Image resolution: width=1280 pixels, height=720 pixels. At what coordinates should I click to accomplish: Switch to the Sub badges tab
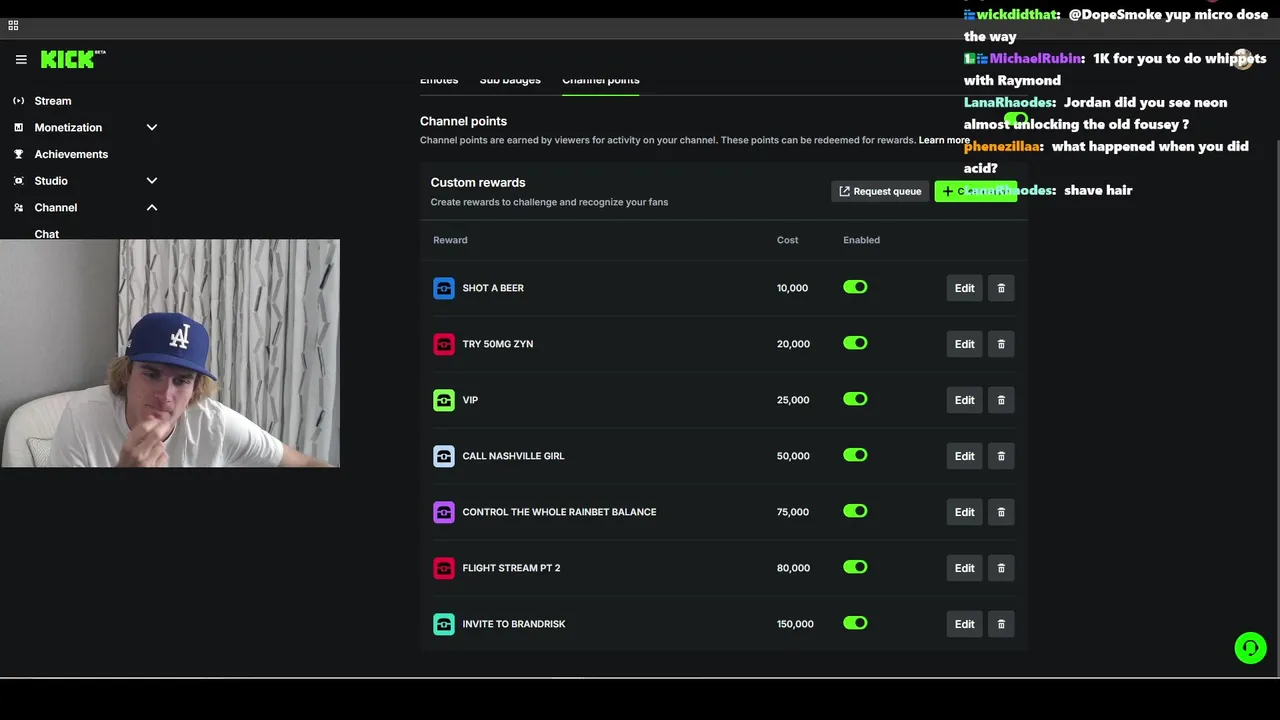[510, 80]
